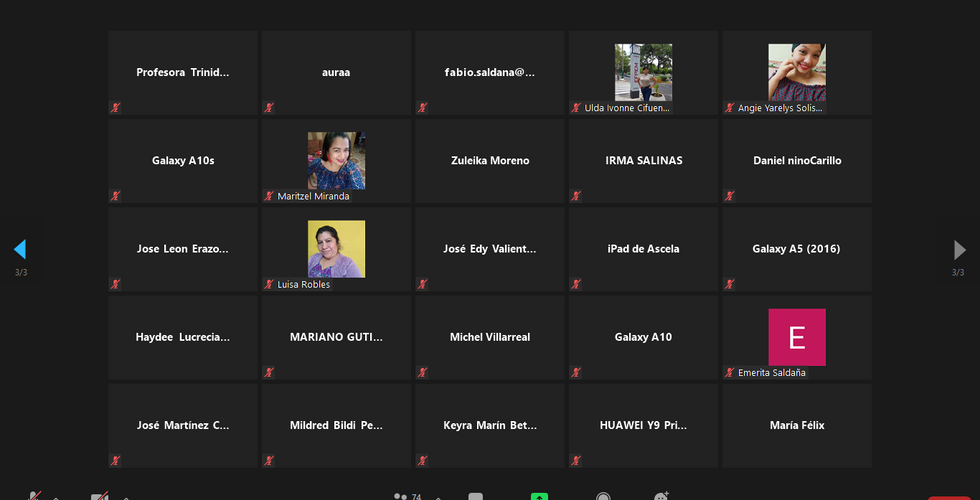The height and width of the screenshot is (500, 980).
Task: Click the Angie Yarelys Solis... name label
Action: point(781,108)
